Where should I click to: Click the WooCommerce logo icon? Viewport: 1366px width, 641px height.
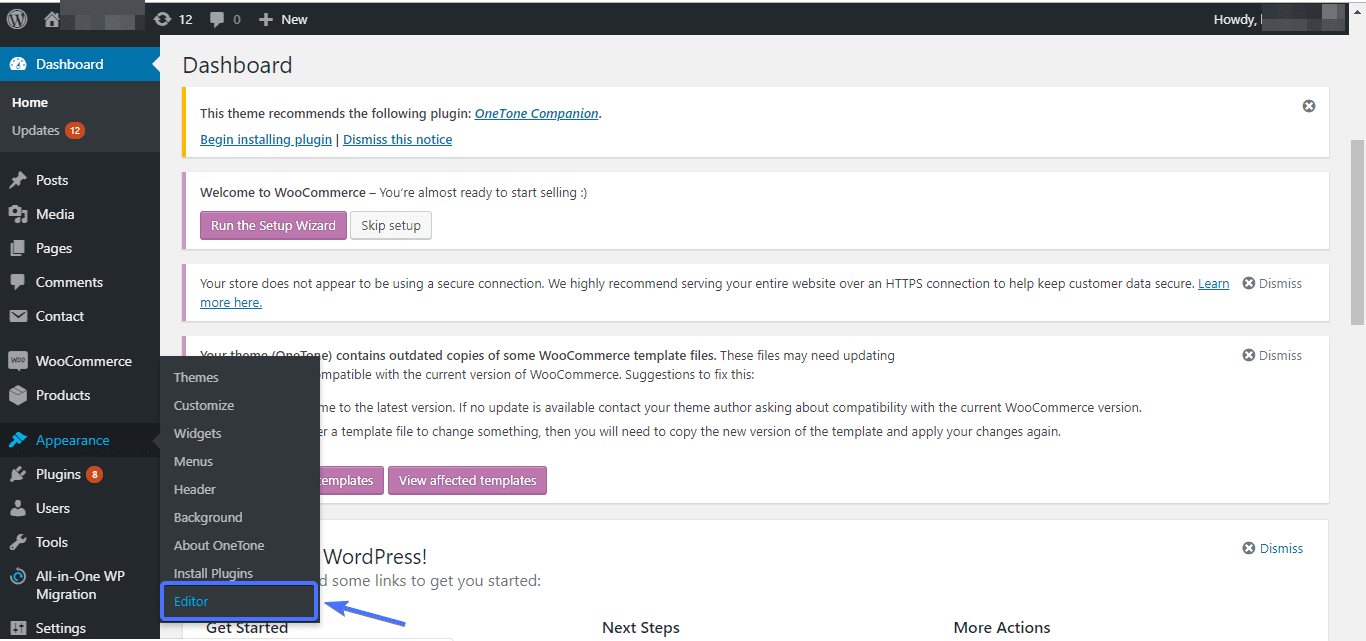[x=18, y=361]
